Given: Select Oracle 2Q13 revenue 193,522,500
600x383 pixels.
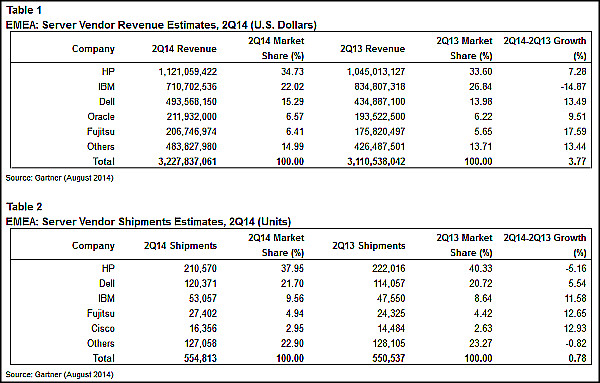Looking at the screenshot, I should 380,116.
